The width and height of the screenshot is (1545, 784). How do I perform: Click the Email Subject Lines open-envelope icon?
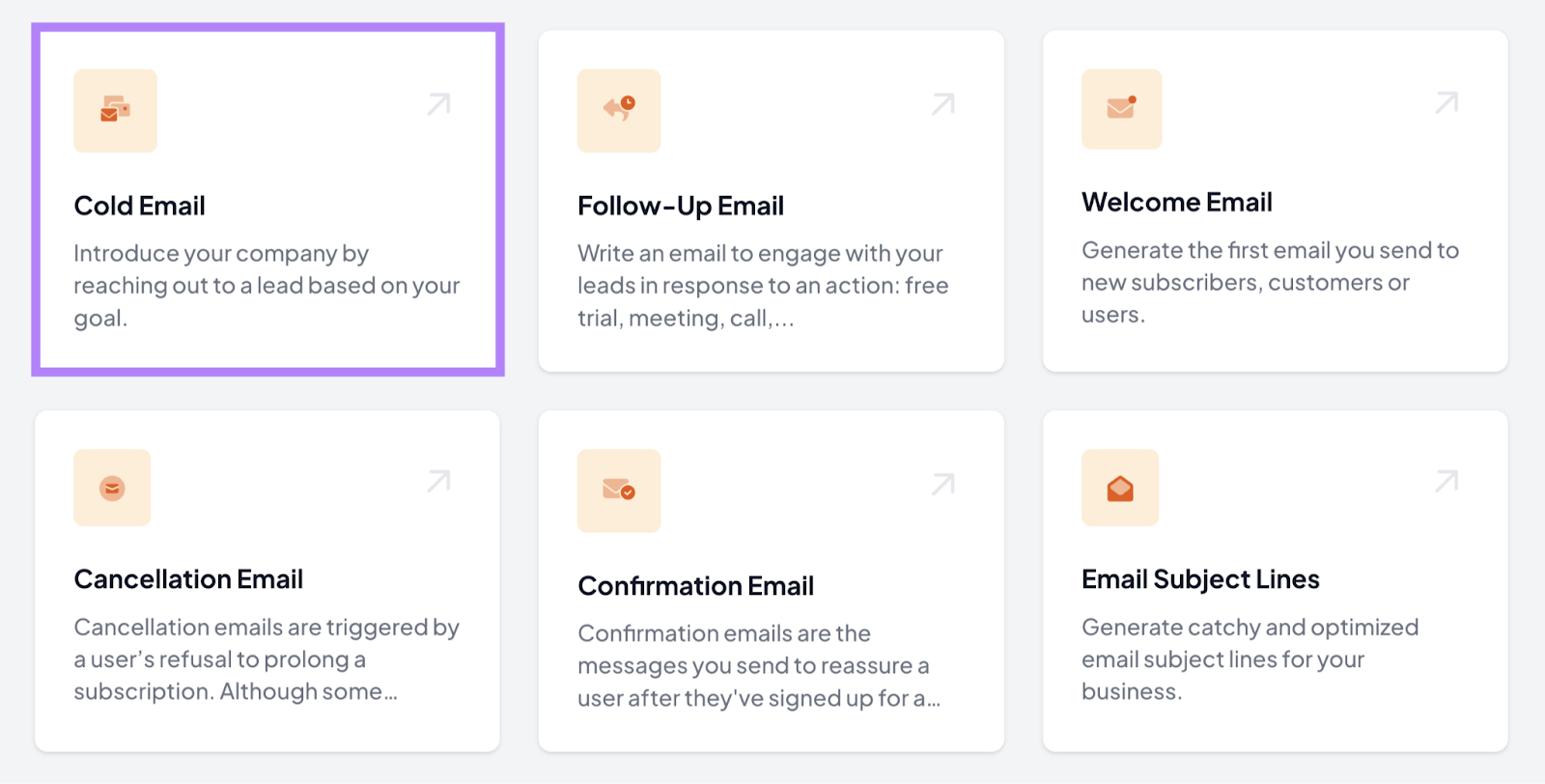point(1119,488)
